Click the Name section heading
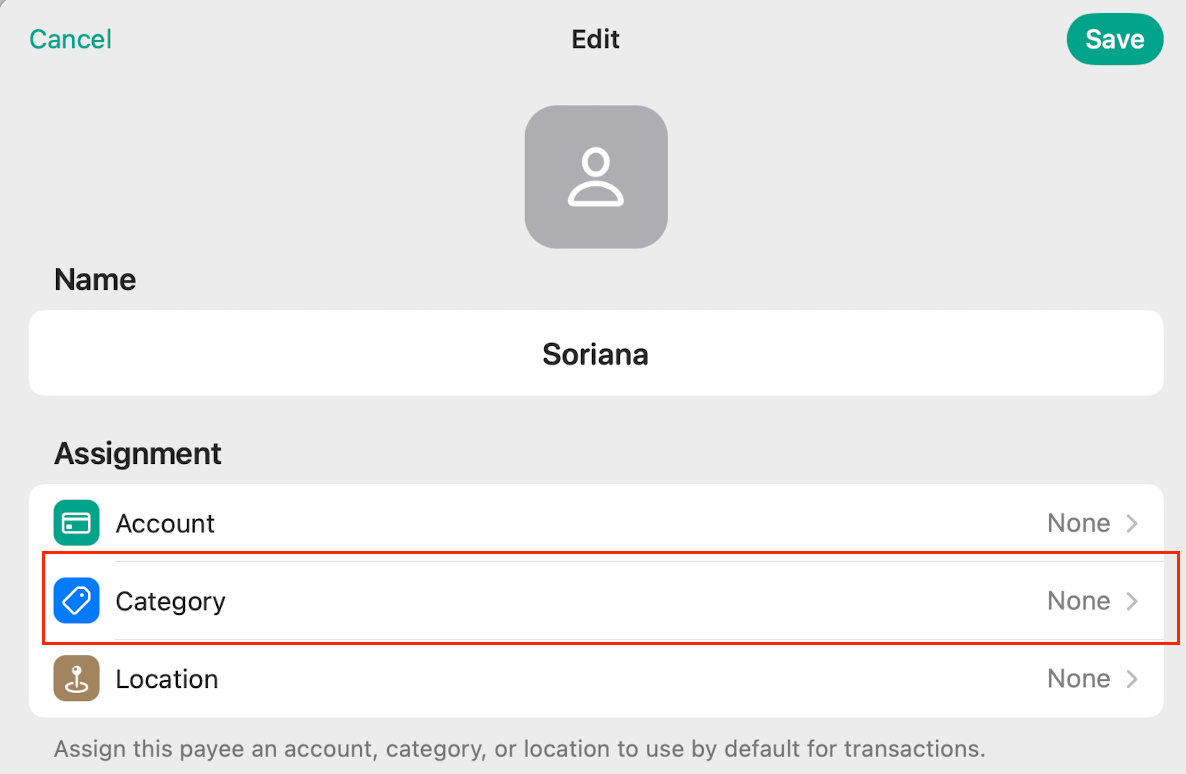Screen dimensions: 1186x774 [95, 279]
